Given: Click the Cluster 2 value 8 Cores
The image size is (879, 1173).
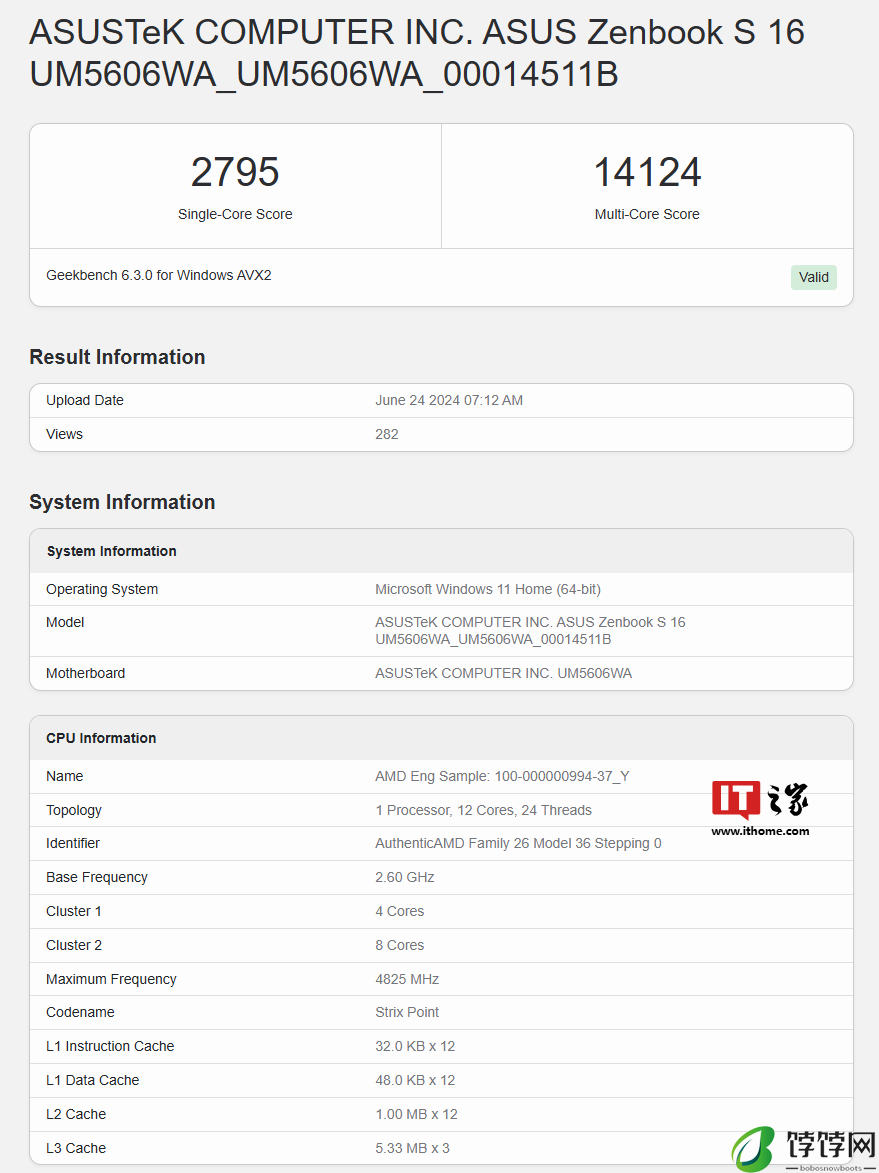Looking at the screenshot, I should coord(399,945).
